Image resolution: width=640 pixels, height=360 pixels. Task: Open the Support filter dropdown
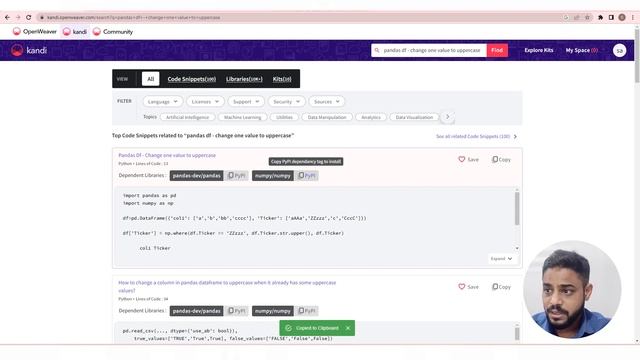point(246,102)
